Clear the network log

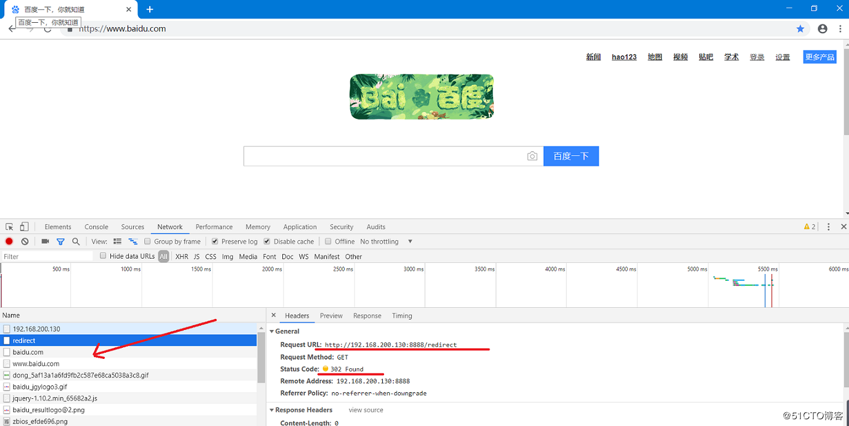pos(25,241)
